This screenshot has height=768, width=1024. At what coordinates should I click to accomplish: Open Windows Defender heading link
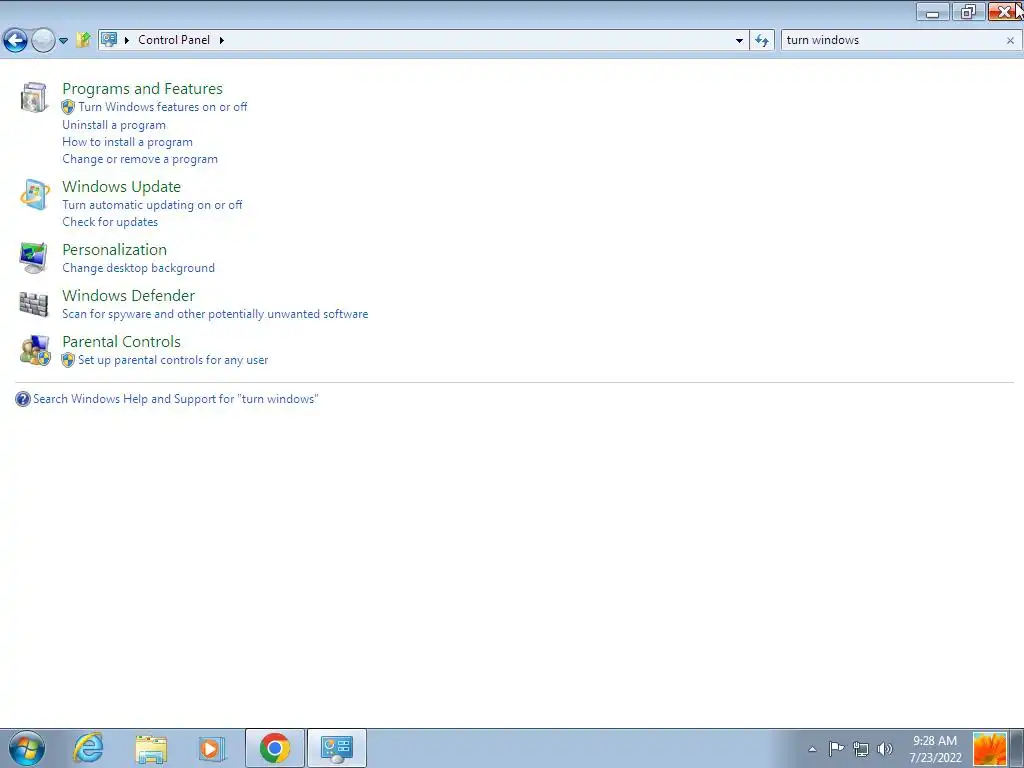[x=129, y=296]
